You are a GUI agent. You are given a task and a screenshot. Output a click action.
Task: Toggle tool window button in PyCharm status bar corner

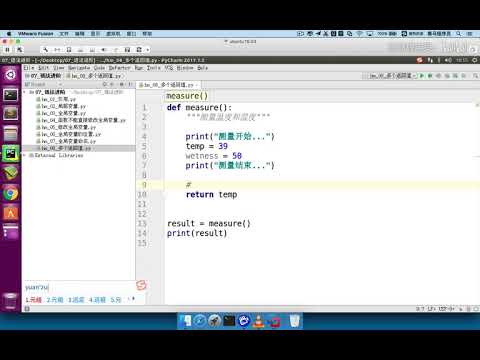(x=27, y=309)
